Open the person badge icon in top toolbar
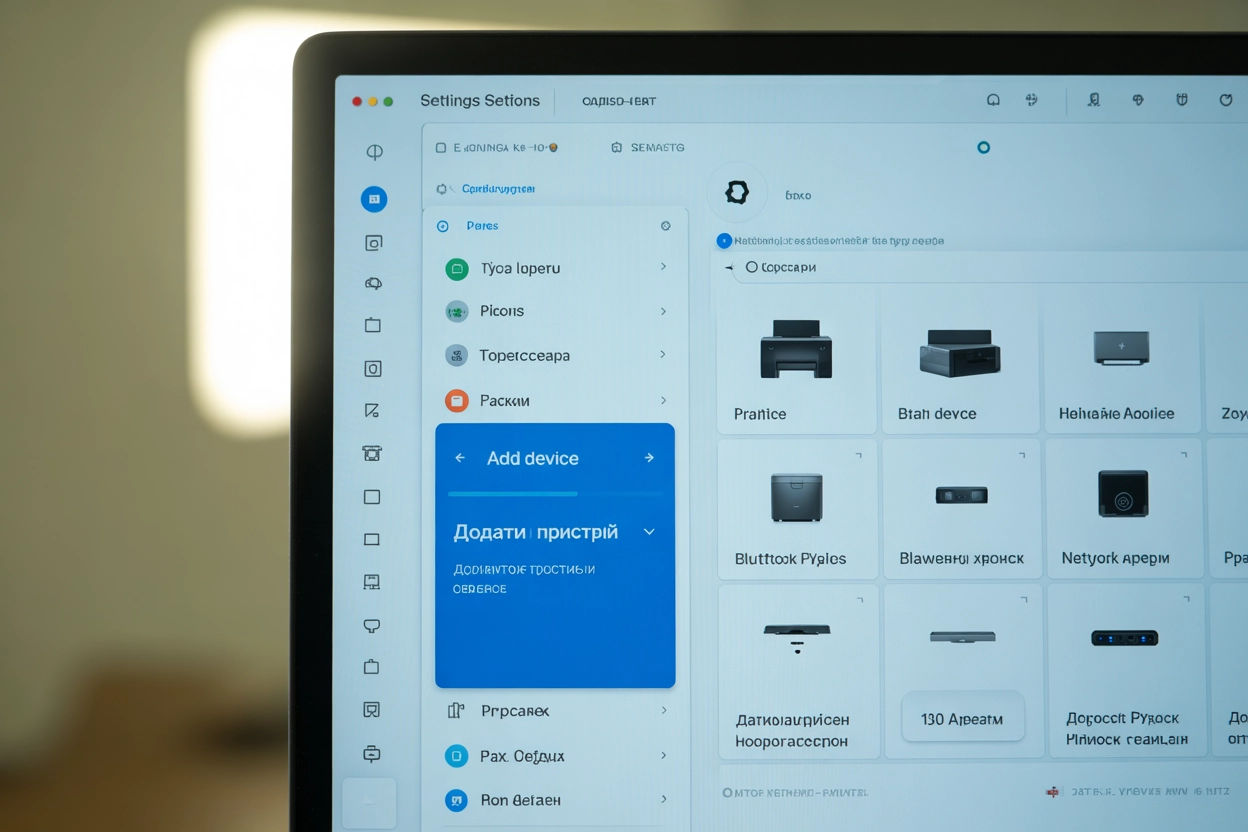 coord(1094,100)
